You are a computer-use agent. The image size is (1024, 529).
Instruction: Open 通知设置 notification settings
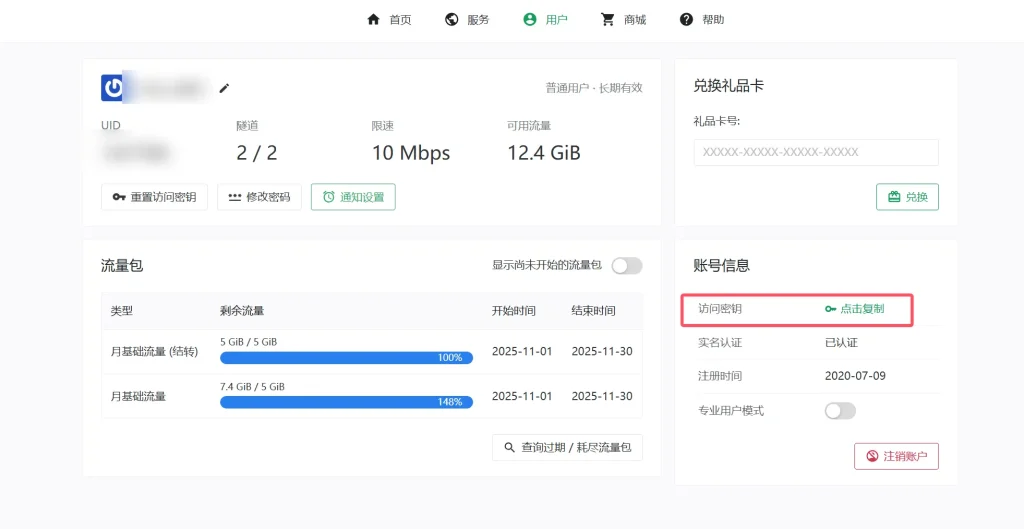[353, 197]
